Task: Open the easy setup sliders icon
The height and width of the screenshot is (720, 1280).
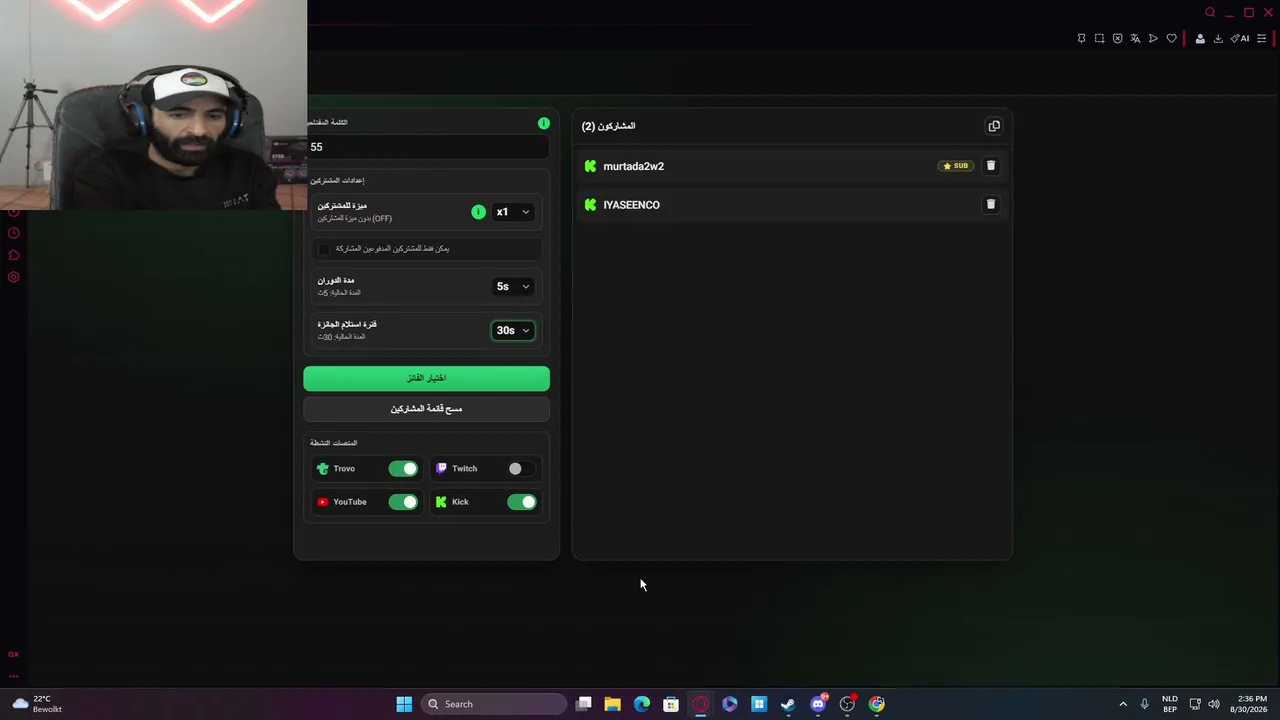Action: (x=1261, y=38)
